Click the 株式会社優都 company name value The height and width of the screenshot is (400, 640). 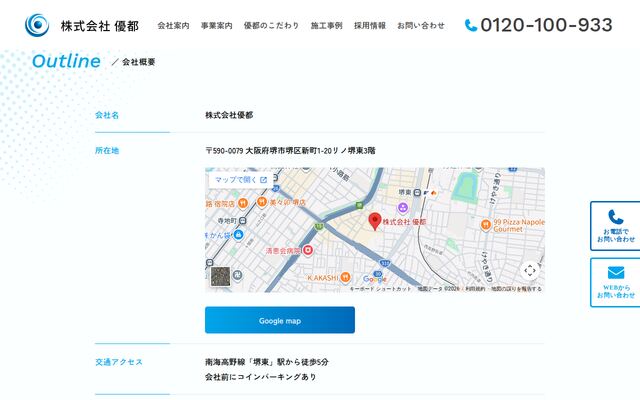click(229, 115)
